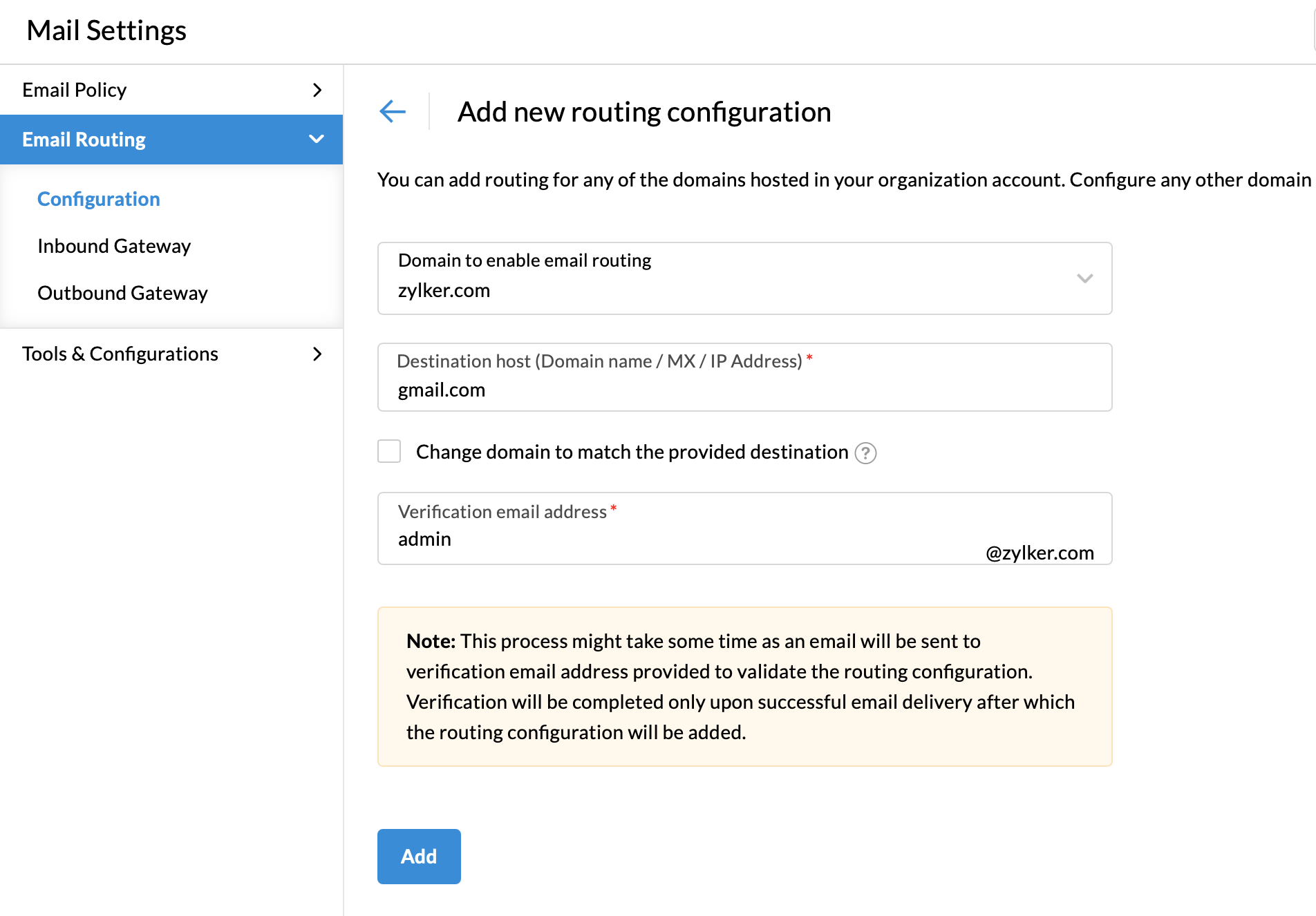Edit the Verification email address field

point(691,539)
